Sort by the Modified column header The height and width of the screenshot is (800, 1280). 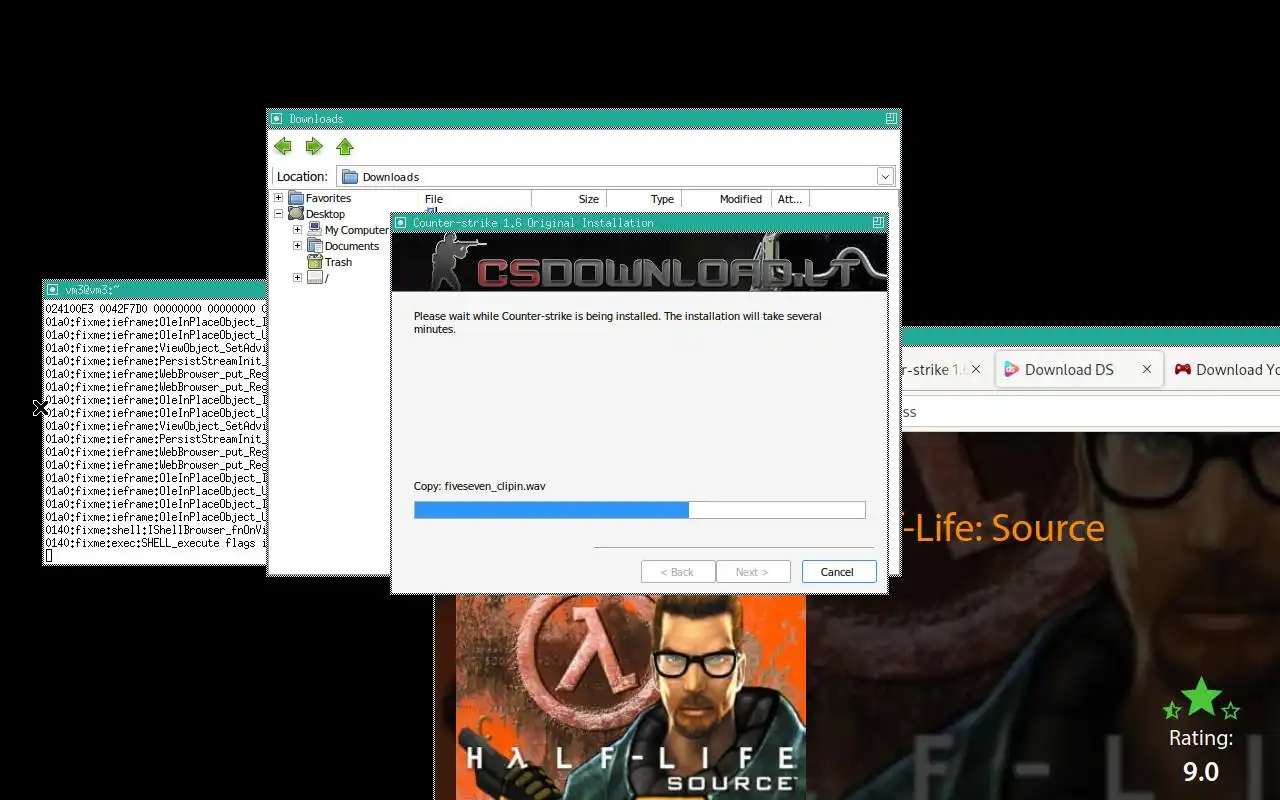[726, 199]
